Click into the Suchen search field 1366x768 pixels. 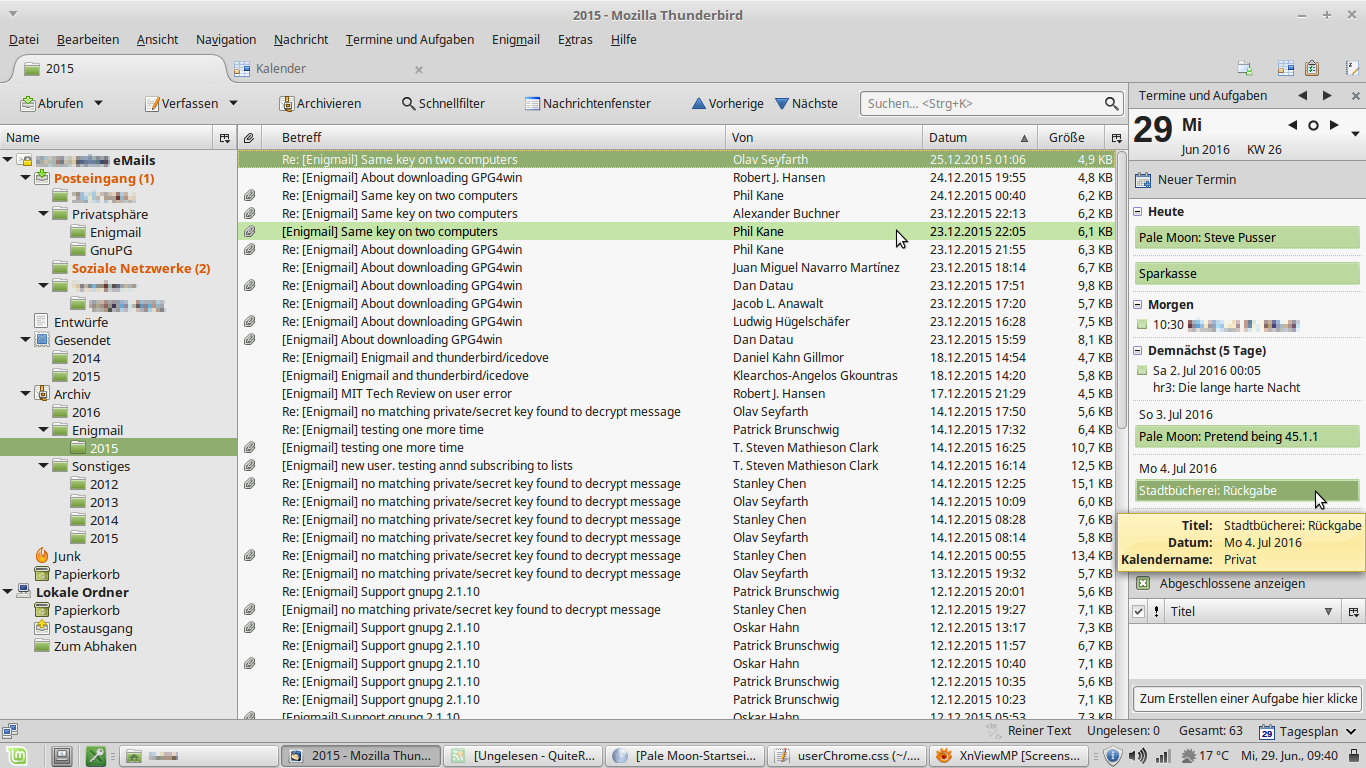click(980, 103)
